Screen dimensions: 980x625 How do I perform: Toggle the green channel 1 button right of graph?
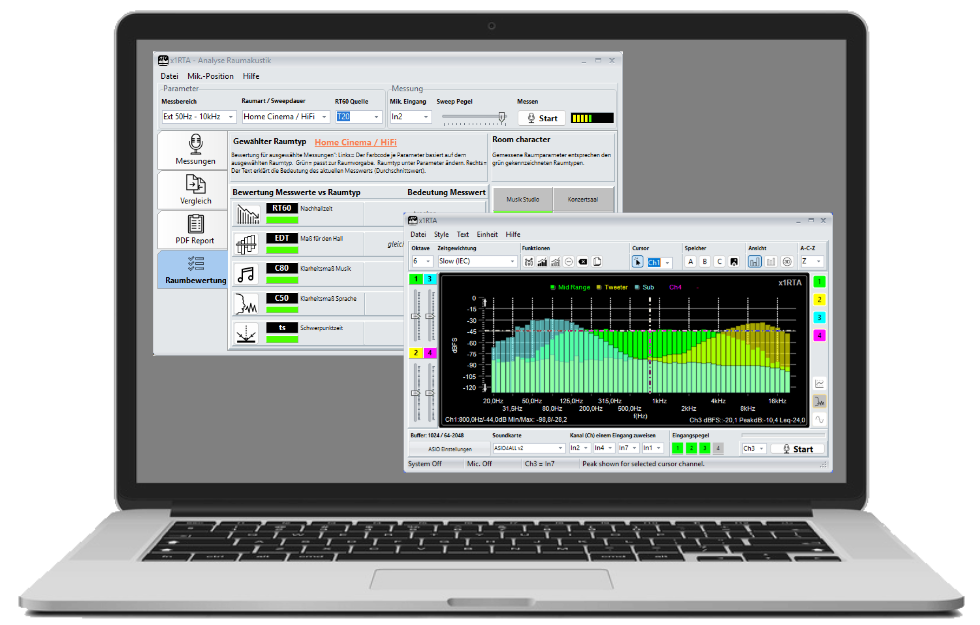pyautogui.click(x=819, y=282)
